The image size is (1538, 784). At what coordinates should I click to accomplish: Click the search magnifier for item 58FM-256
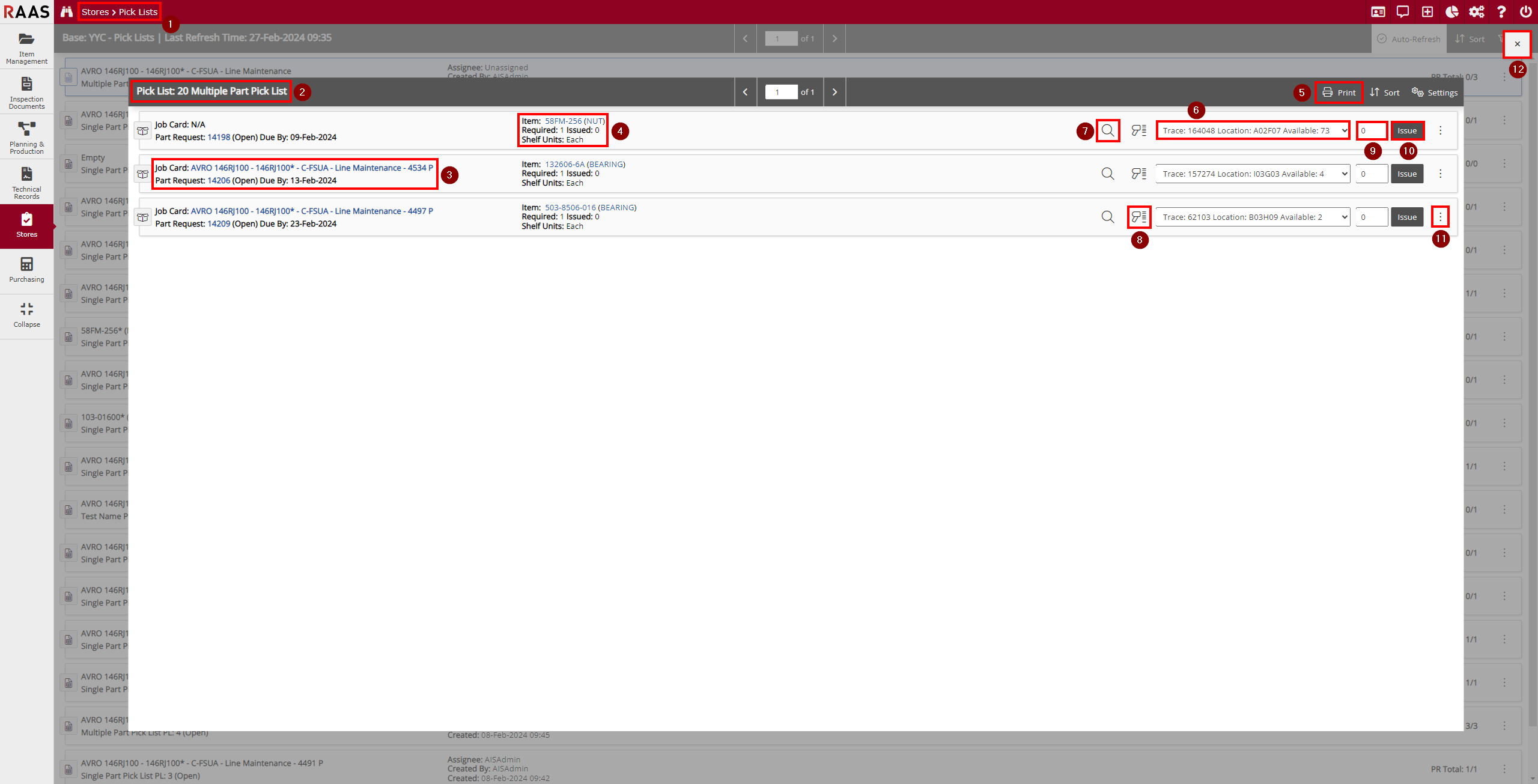tap(1108, 130)
